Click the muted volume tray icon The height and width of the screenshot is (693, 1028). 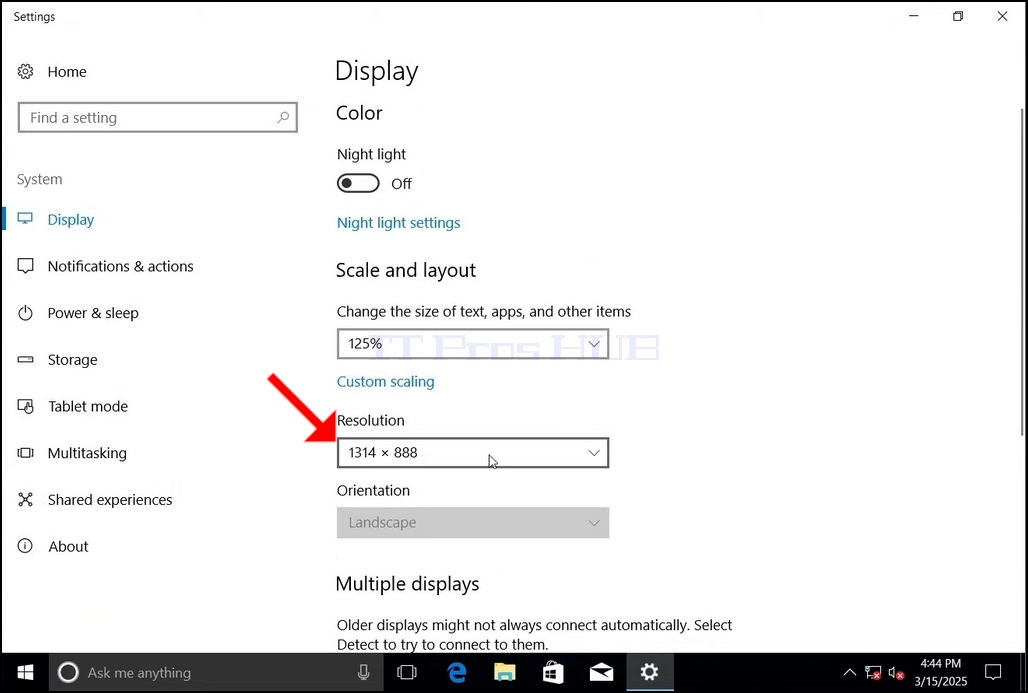pos(896,673)
